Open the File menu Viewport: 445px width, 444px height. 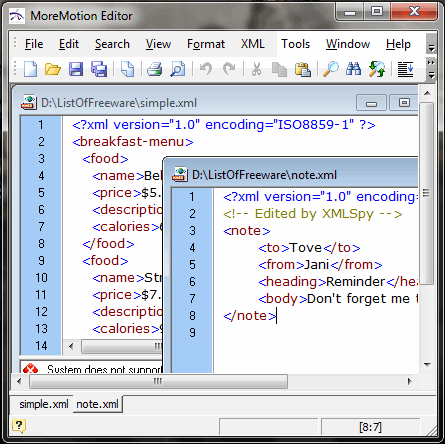[34, 44]
